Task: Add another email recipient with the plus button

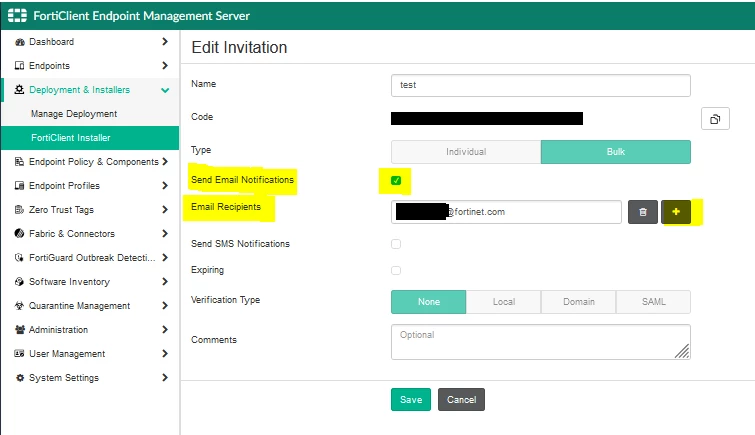Action: pyautogui.click(x=676, y=212)
